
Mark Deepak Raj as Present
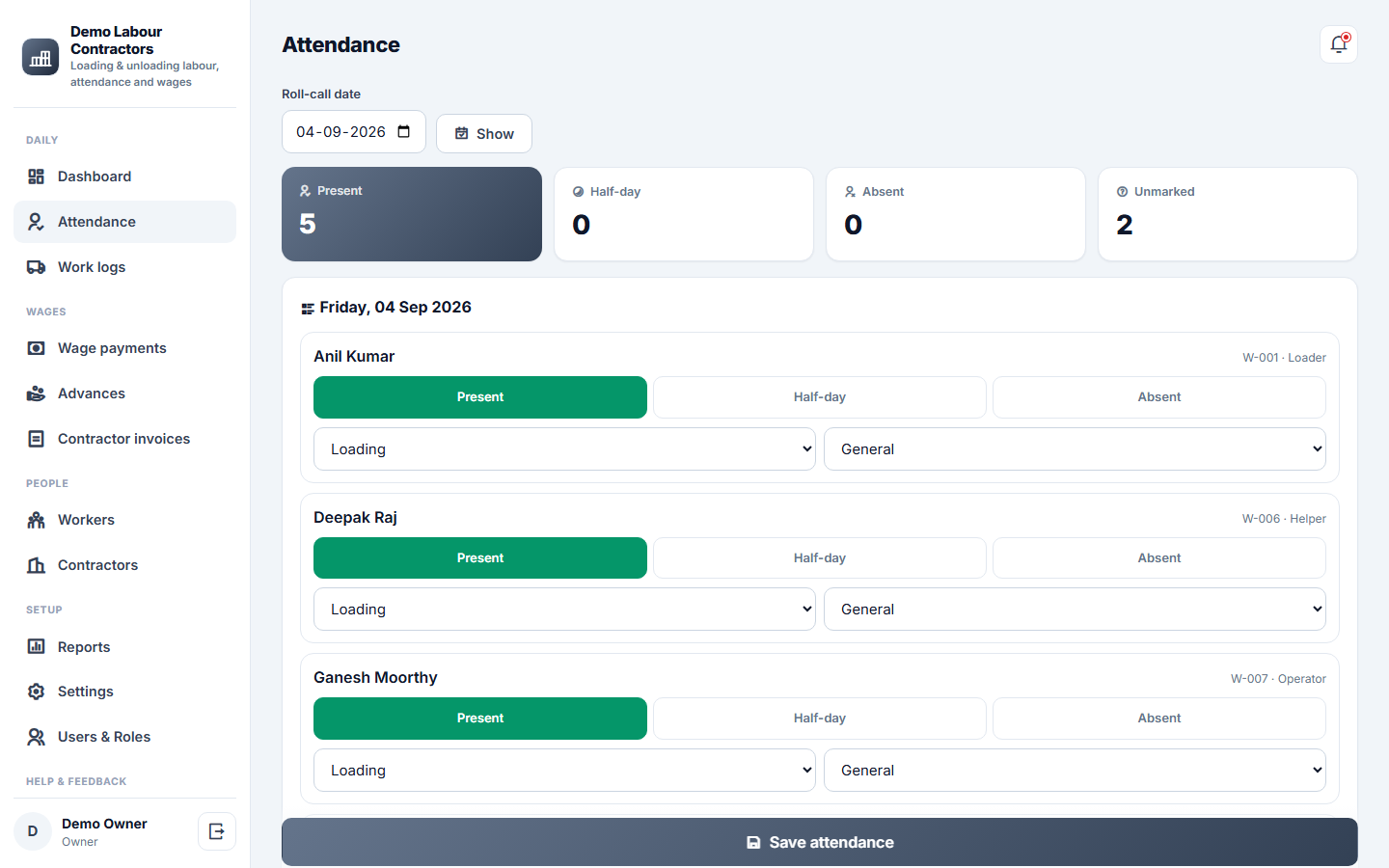[x=480, y=558]
